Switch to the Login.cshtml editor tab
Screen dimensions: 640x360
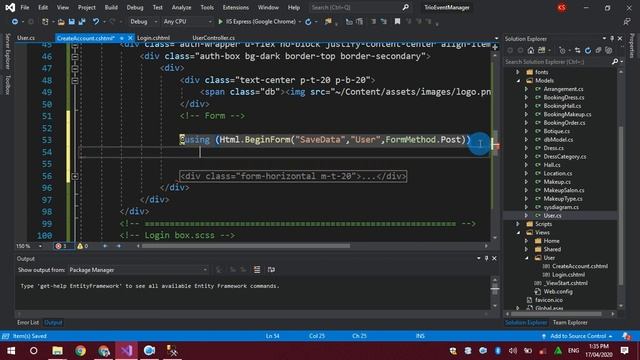point(153,38)
